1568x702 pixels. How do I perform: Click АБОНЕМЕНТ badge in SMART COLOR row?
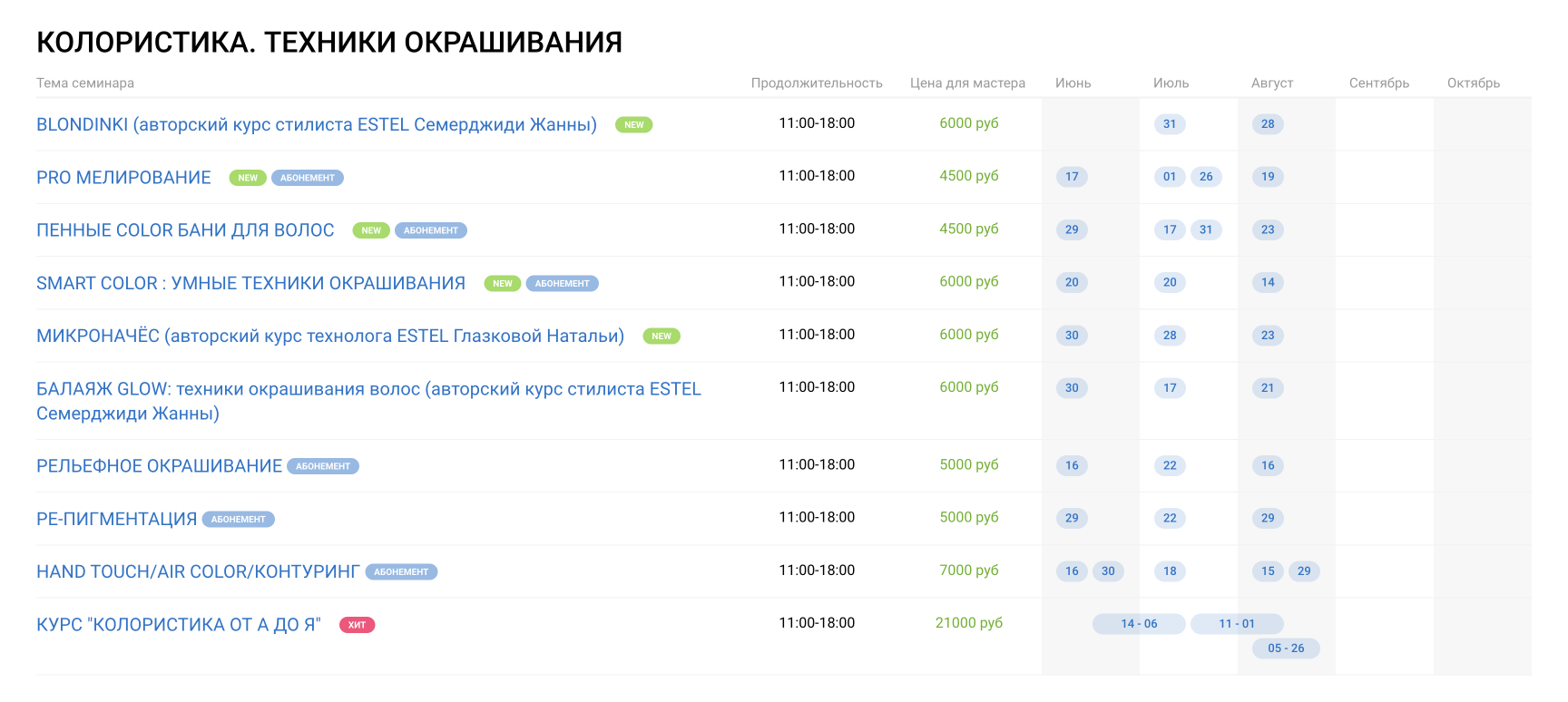coord(563,283)
